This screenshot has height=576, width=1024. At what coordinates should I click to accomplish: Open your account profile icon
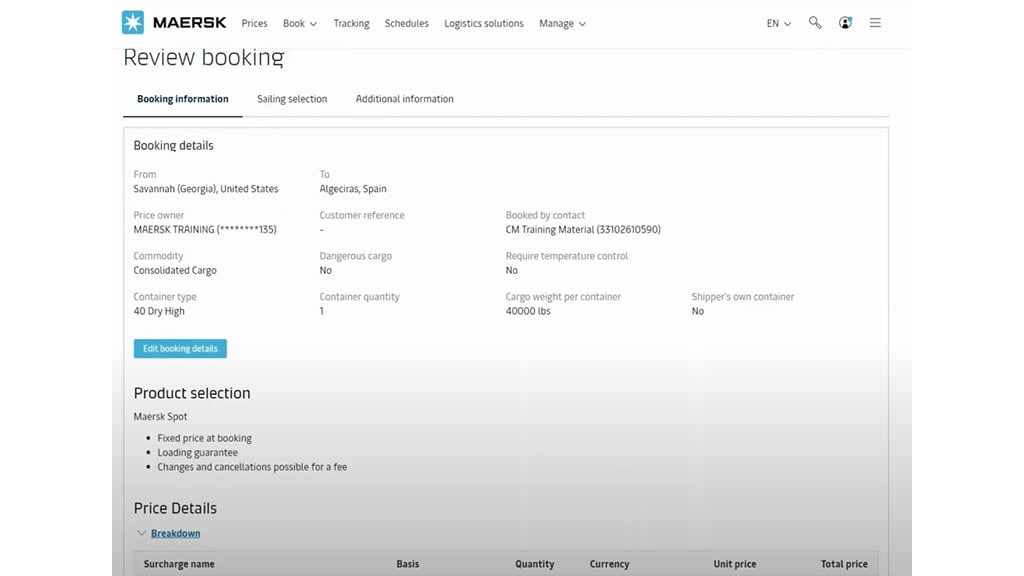point(845,22)
